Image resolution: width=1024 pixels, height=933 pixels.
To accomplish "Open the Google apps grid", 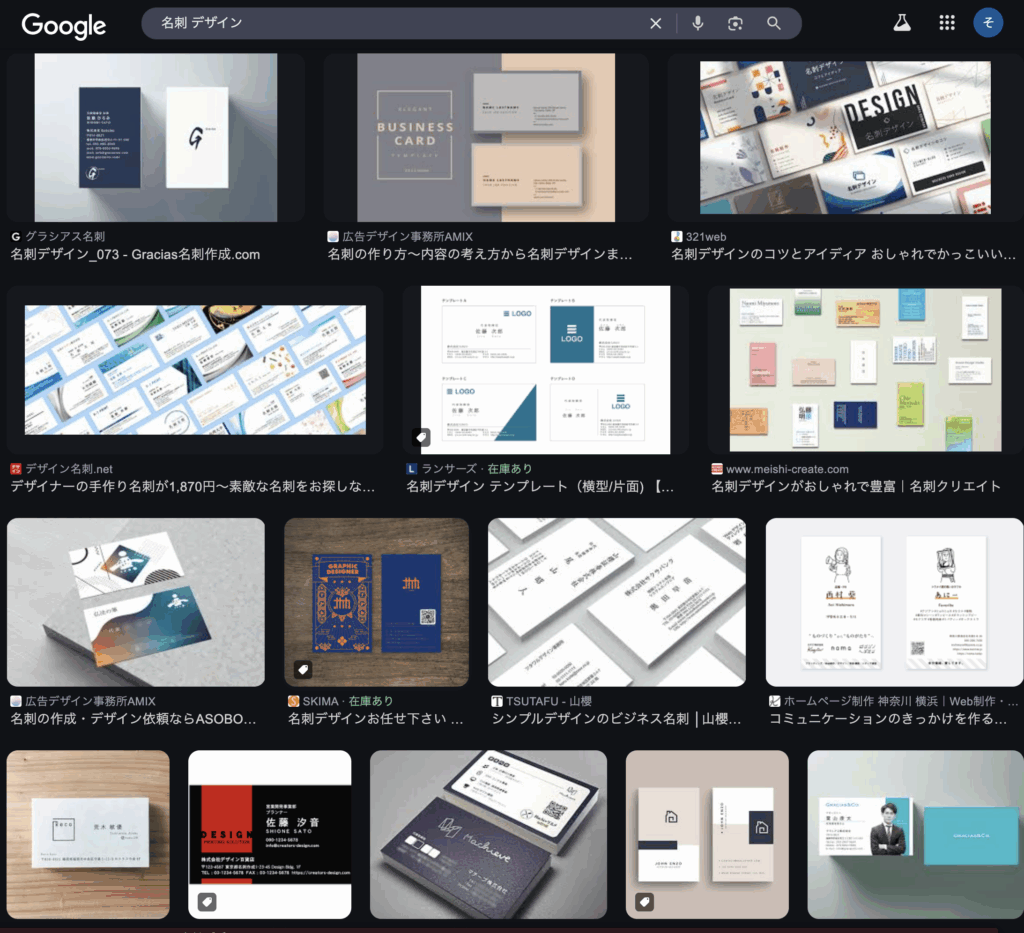I will [946, 24].
